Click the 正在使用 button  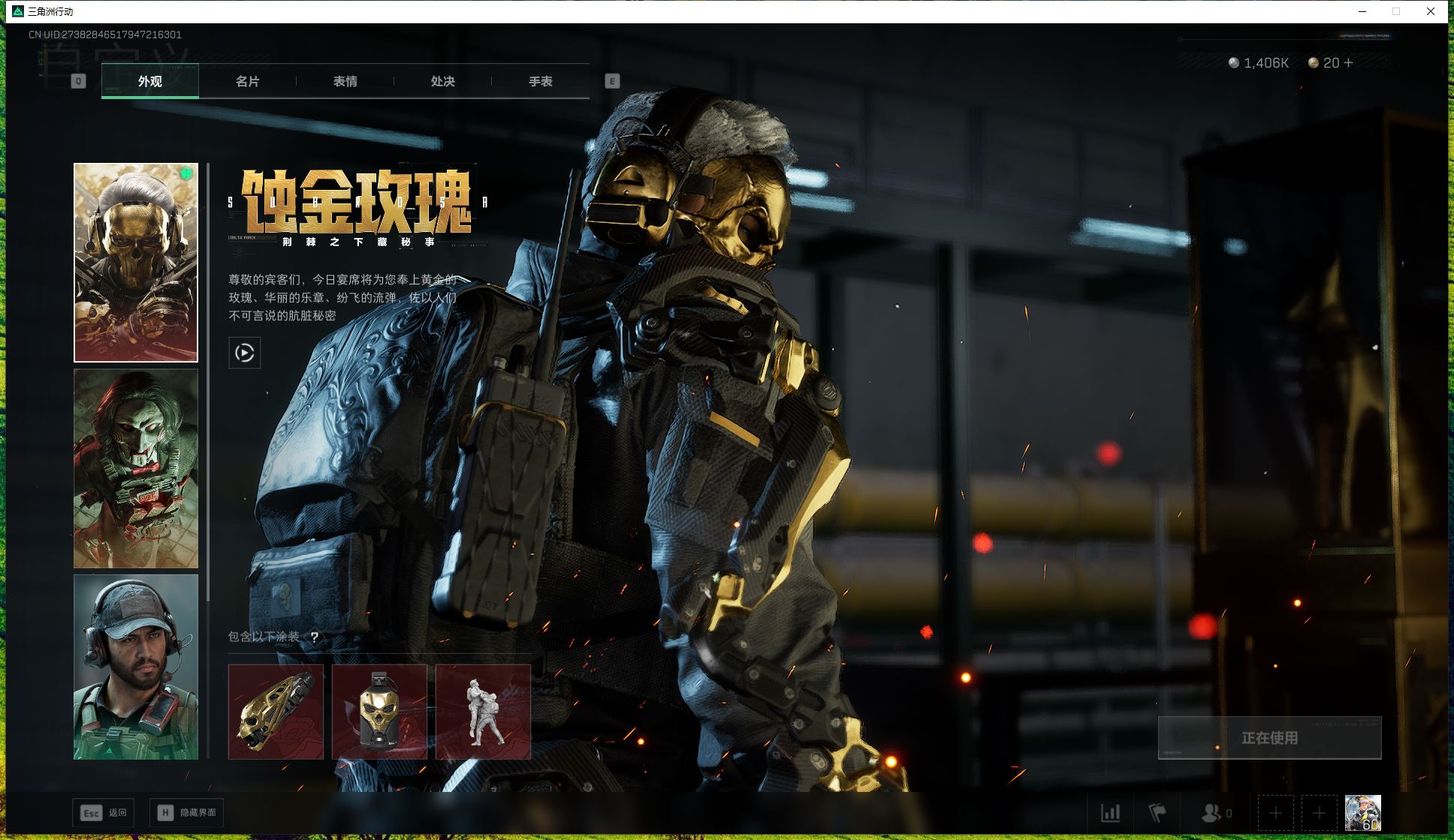click(1269, 738)
